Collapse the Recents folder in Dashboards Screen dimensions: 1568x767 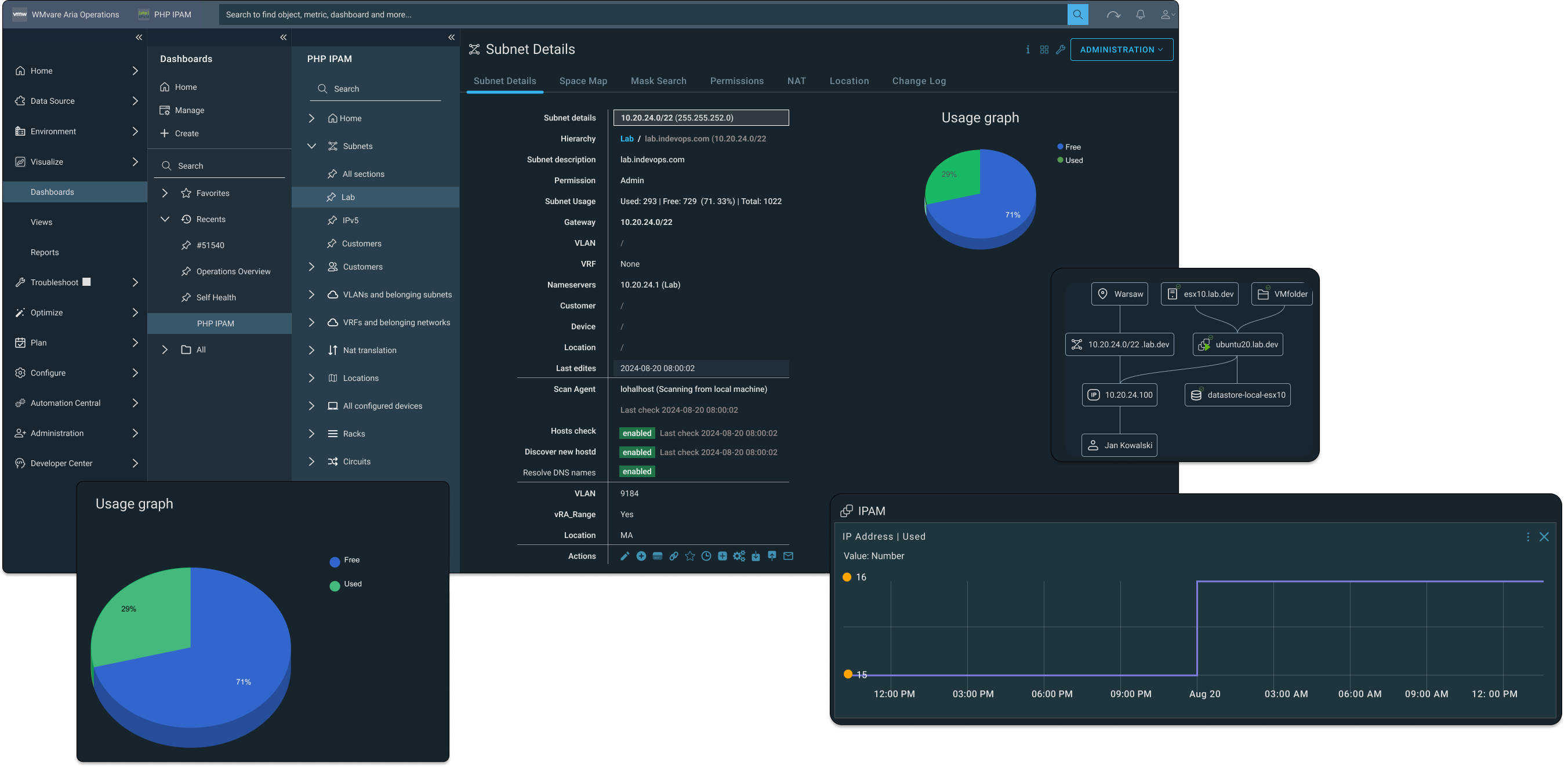(164, 219)
